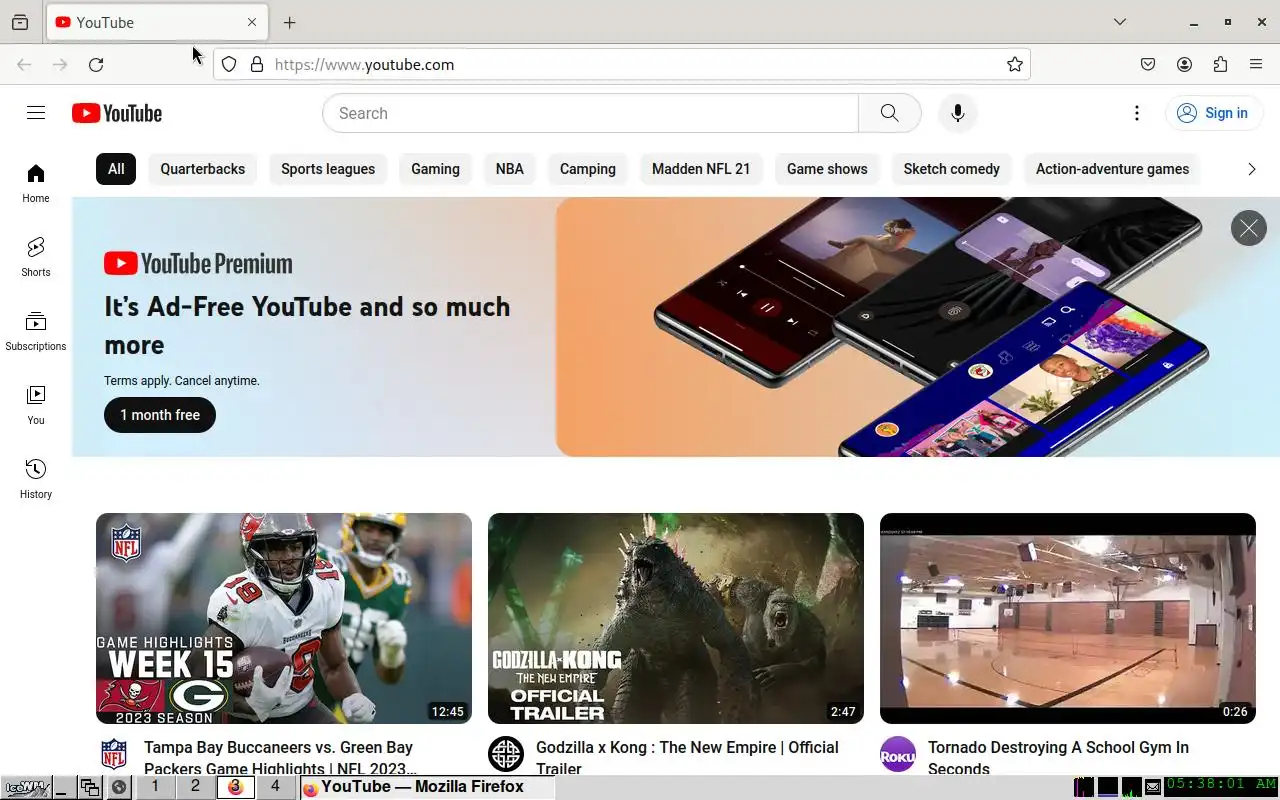Select the NBA filter chip
Viewport: 1280px width, 800px height.
click(510, 169)
